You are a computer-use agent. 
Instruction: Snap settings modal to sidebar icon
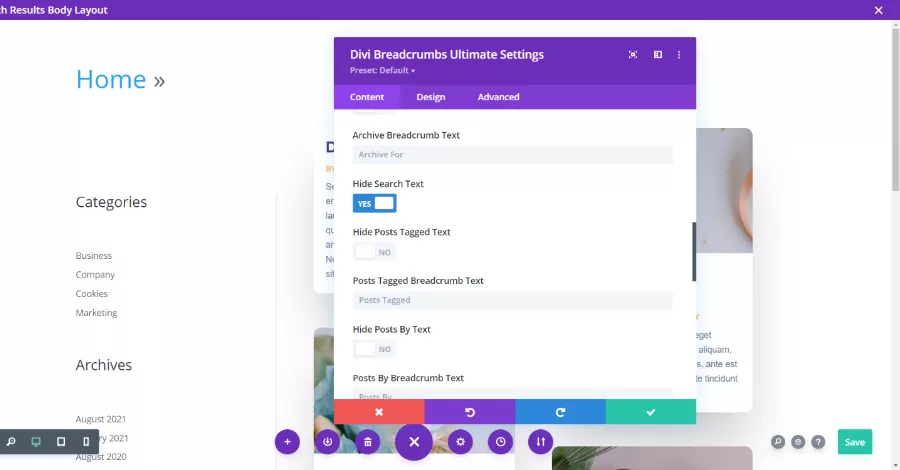point(658,55)
